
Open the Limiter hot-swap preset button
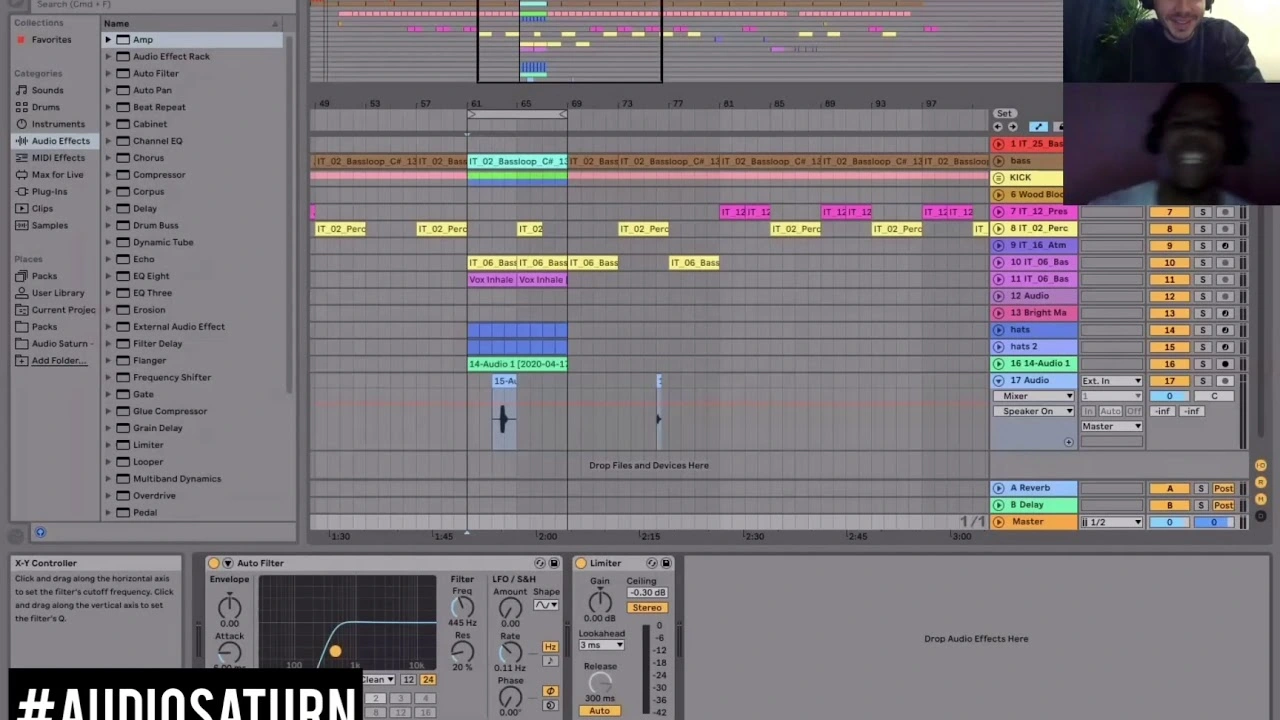click(652, 563)
